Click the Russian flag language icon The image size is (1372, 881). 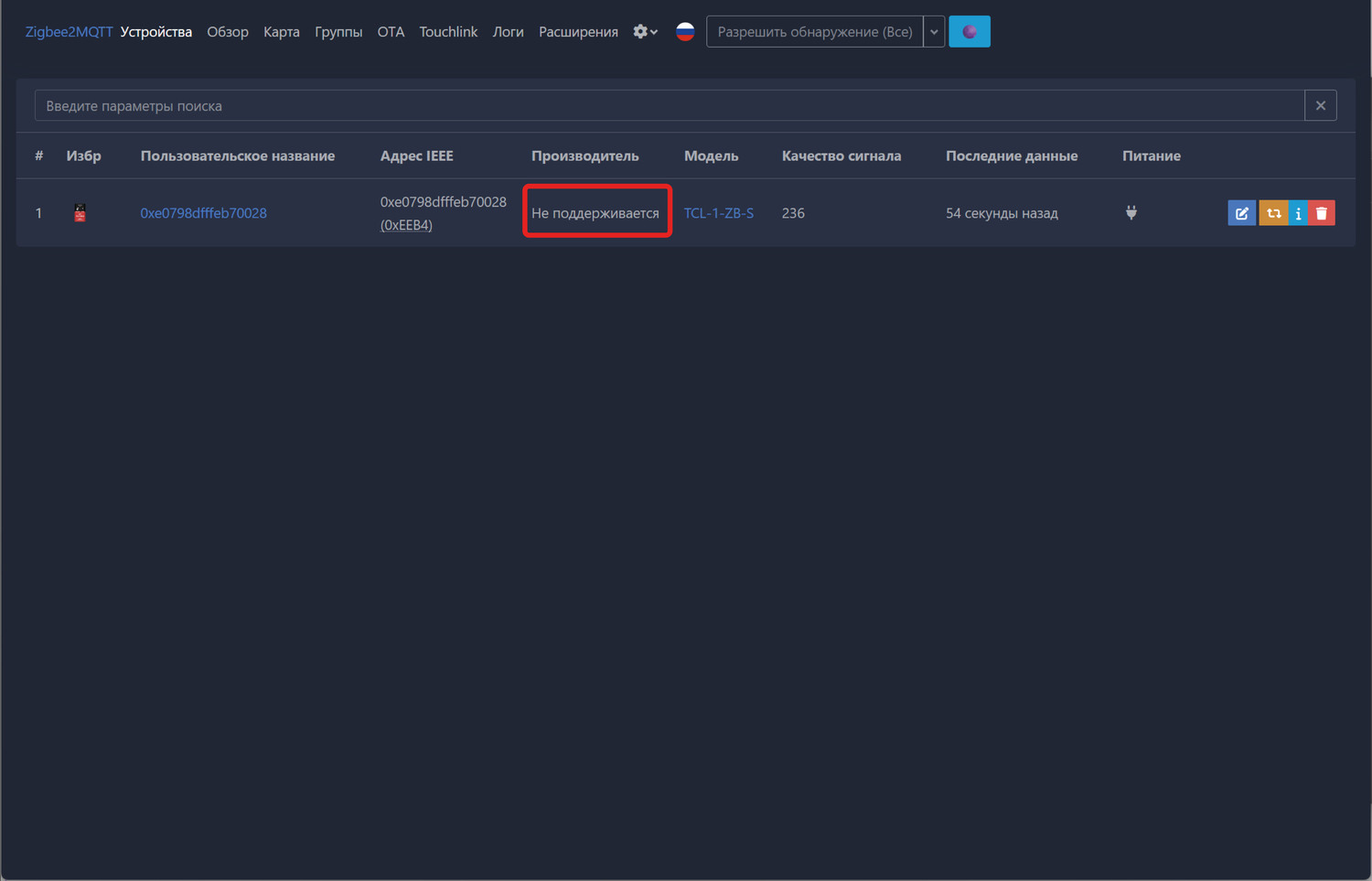[685, 32]
